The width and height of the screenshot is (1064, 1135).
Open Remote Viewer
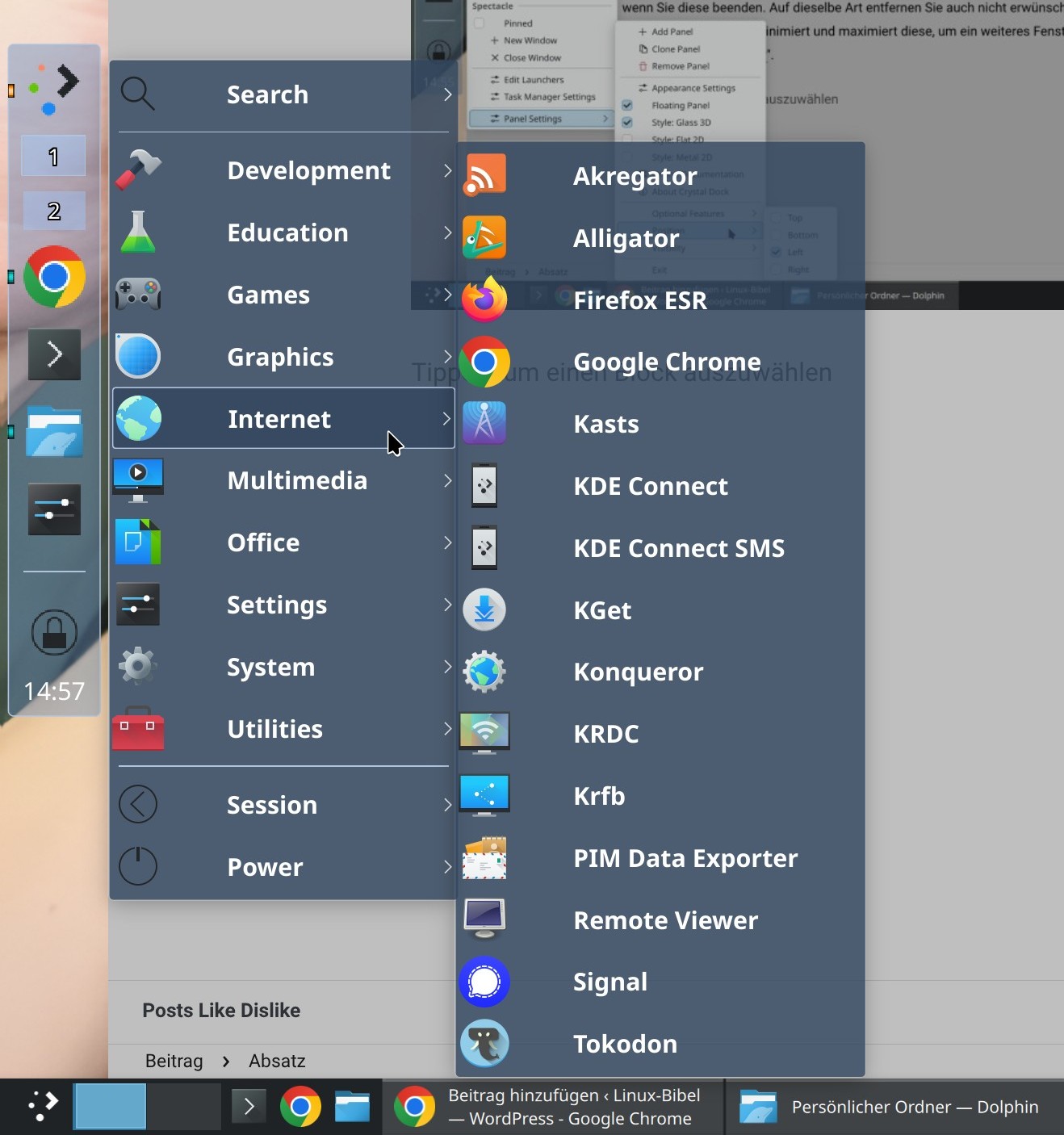pyautogui.click(x=660, y=920)
